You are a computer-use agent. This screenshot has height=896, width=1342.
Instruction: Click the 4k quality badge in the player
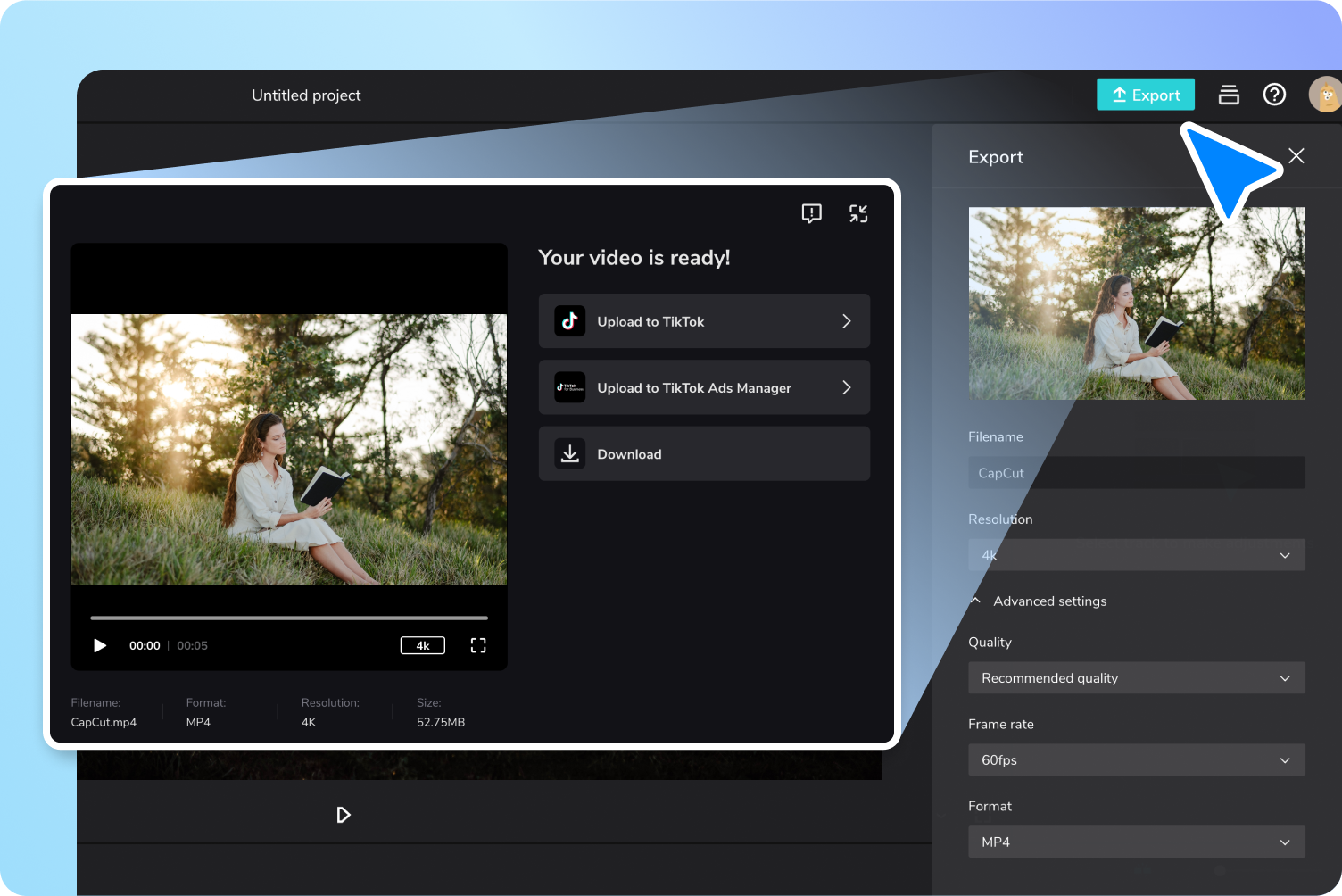point(423,645)
